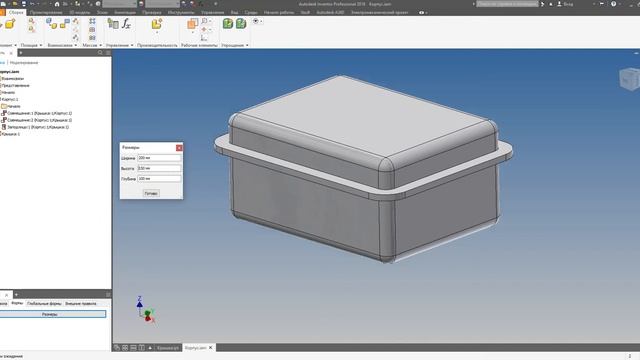Open the Глобальные формы tab in iLogic panel
The width and height of the screenshot is (640, 360).
(x=44, y=304)
